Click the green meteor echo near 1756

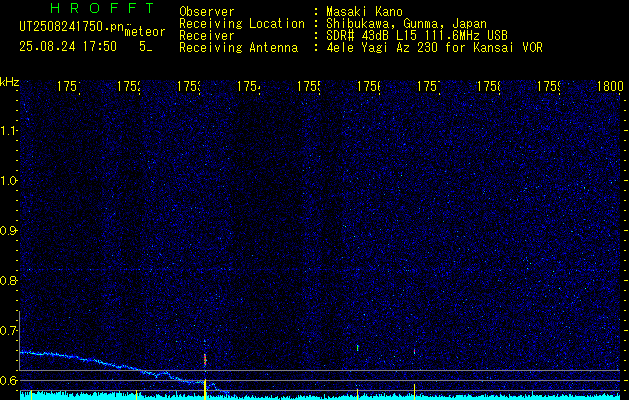[x=357, y=347]
